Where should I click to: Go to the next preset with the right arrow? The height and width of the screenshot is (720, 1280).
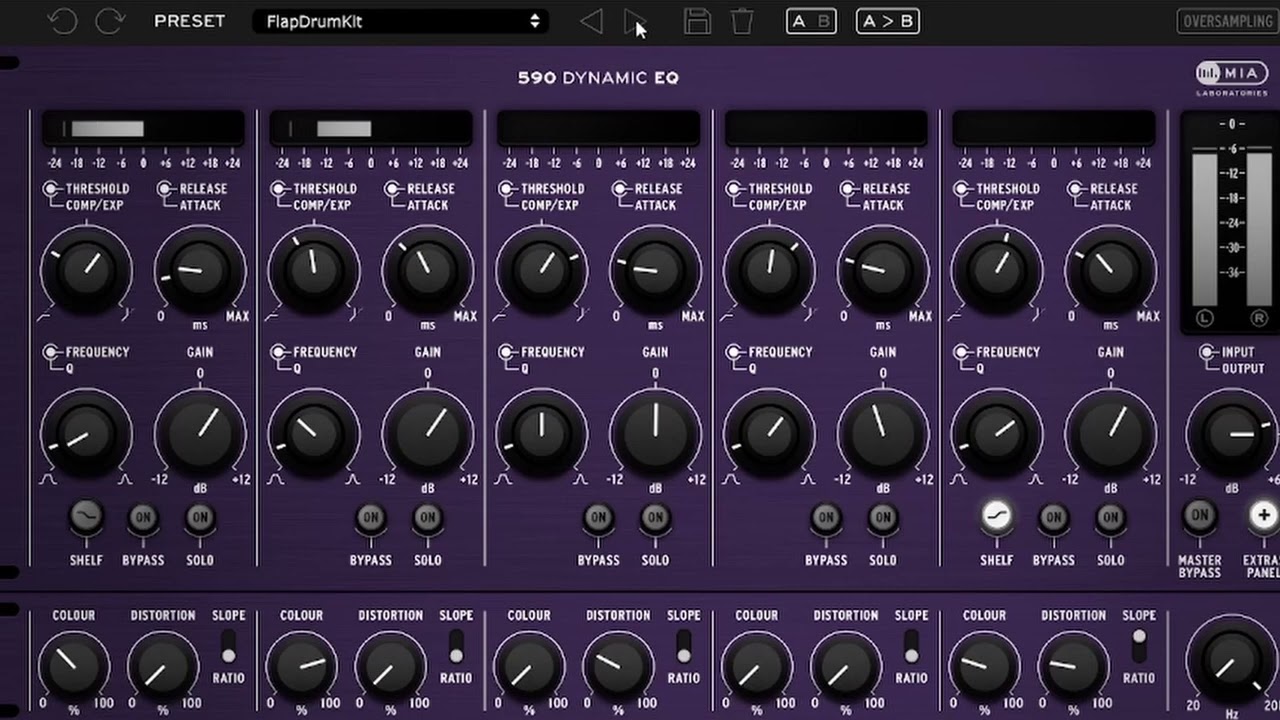coord(633,21)
